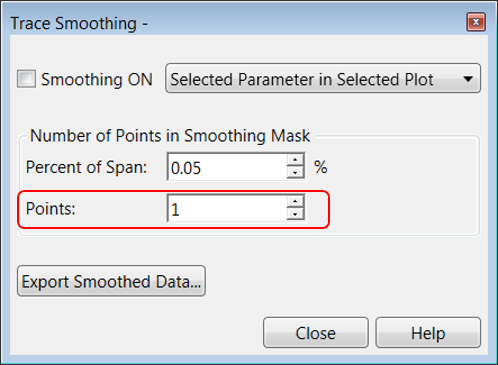Decrement Points using the down spinner arrow
Viewport: 498px width, 365px height.
click(x=295, y=214)
